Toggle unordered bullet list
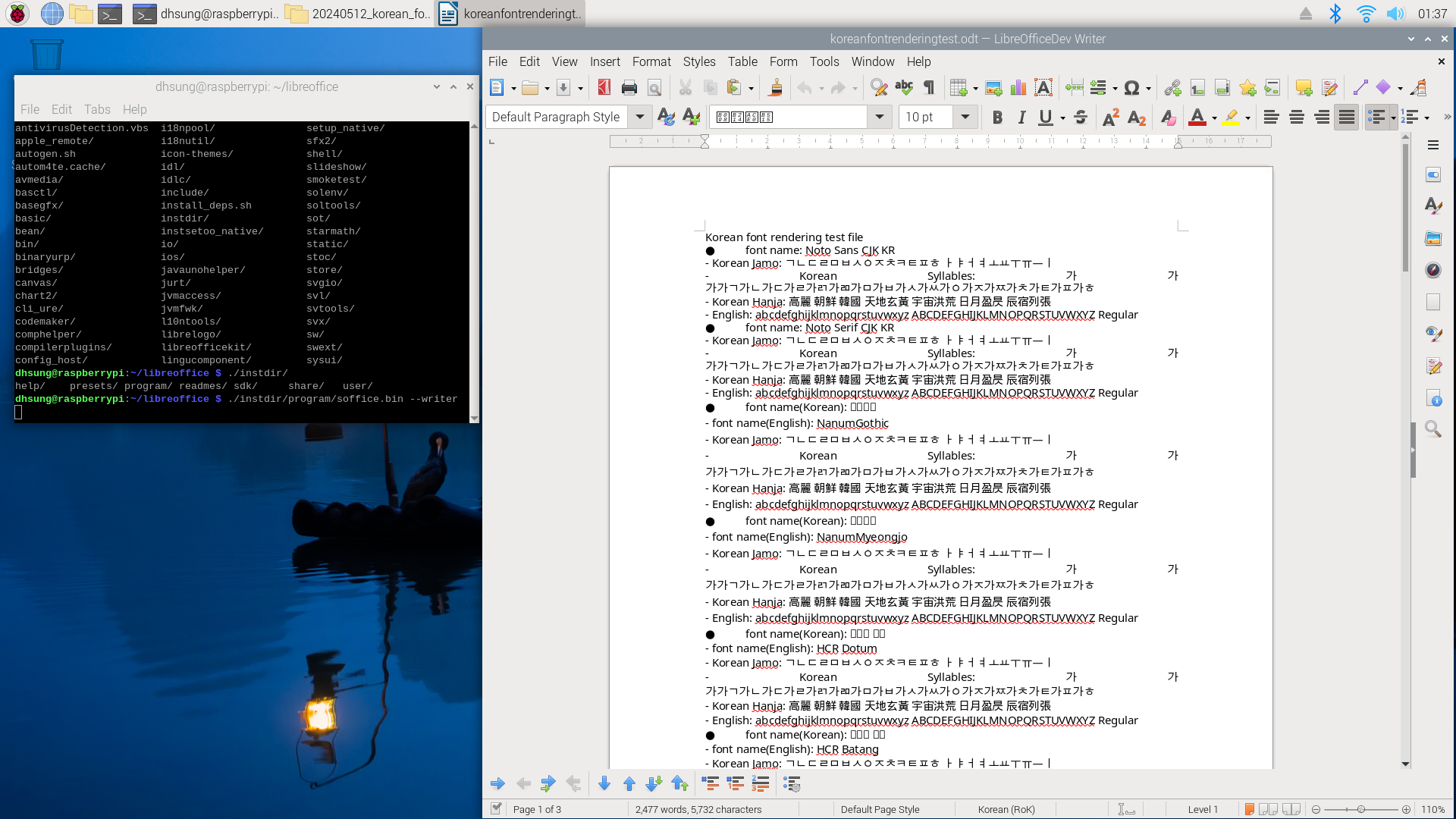The image size is (1456, 819). (x=1376, y=117)
